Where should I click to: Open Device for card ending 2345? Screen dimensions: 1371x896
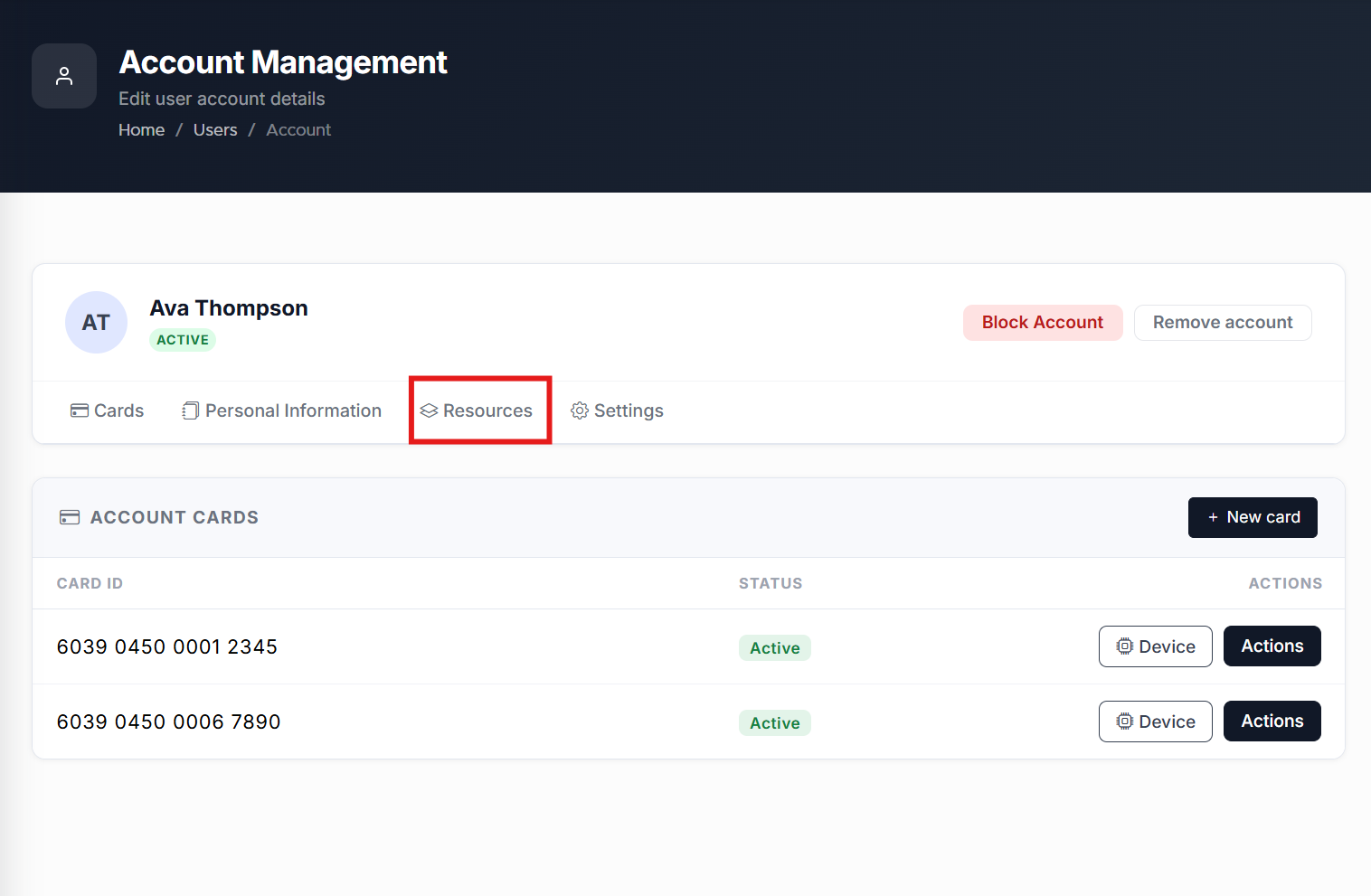click(x=1156, y=646)
